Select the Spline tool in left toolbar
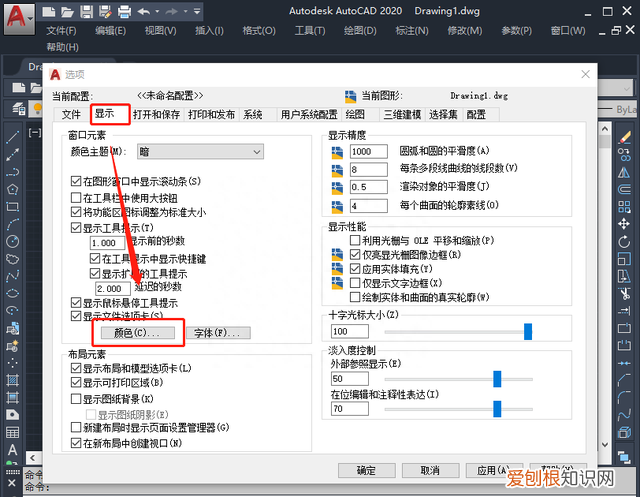Viewport: 640px width, 497px height. [x=13, y=276]
